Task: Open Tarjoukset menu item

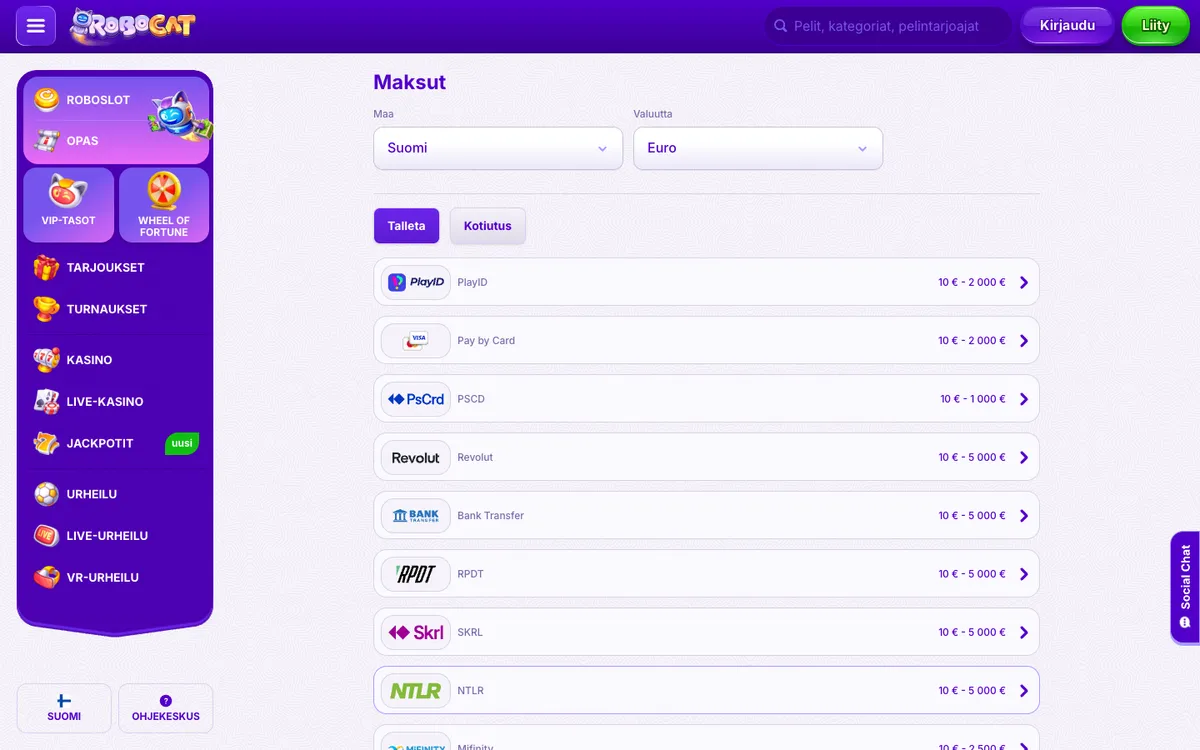Action: coord(106,268)
